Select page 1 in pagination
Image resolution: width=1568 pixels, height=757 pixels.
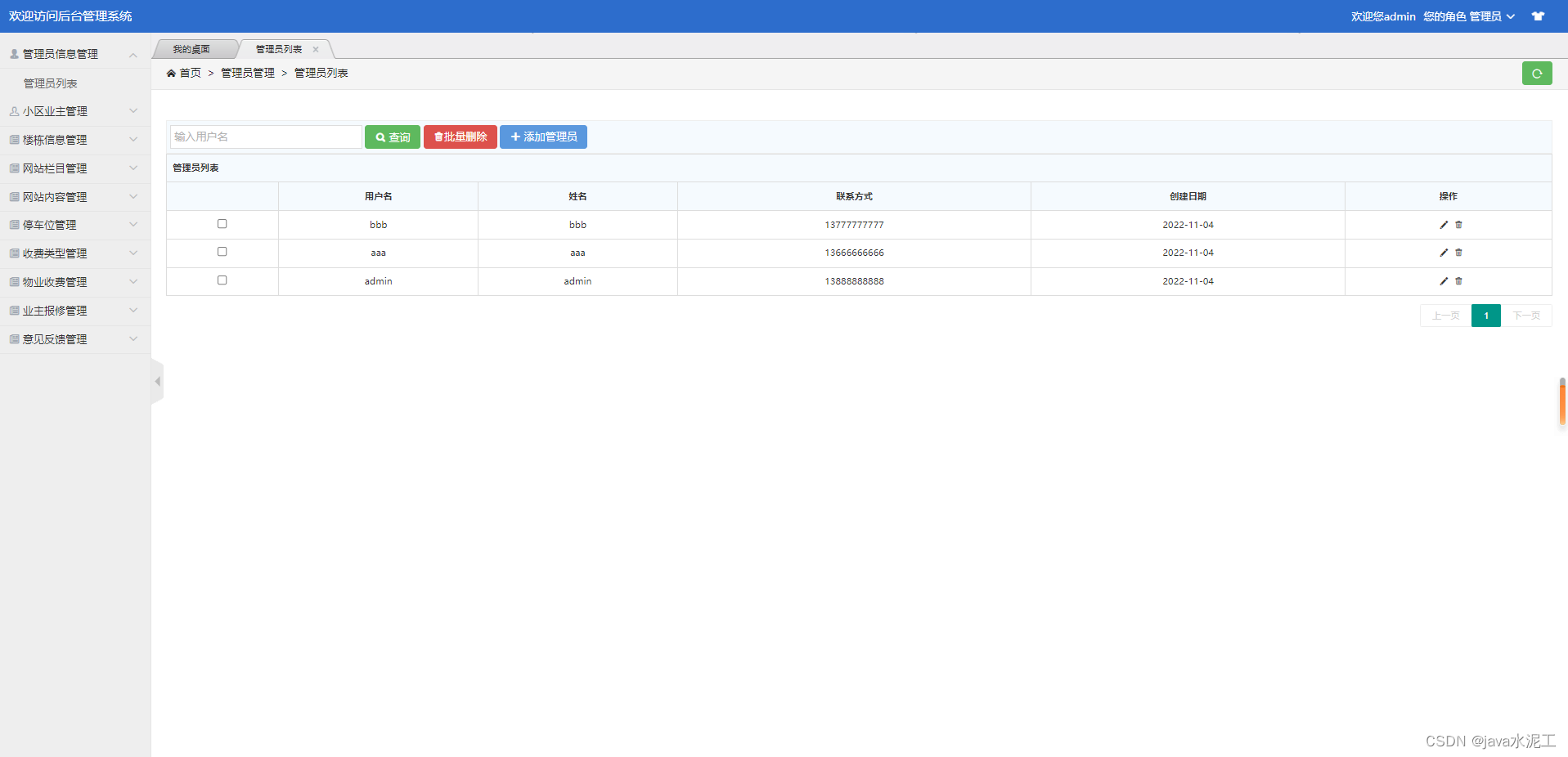click(x=1486, y=316)
